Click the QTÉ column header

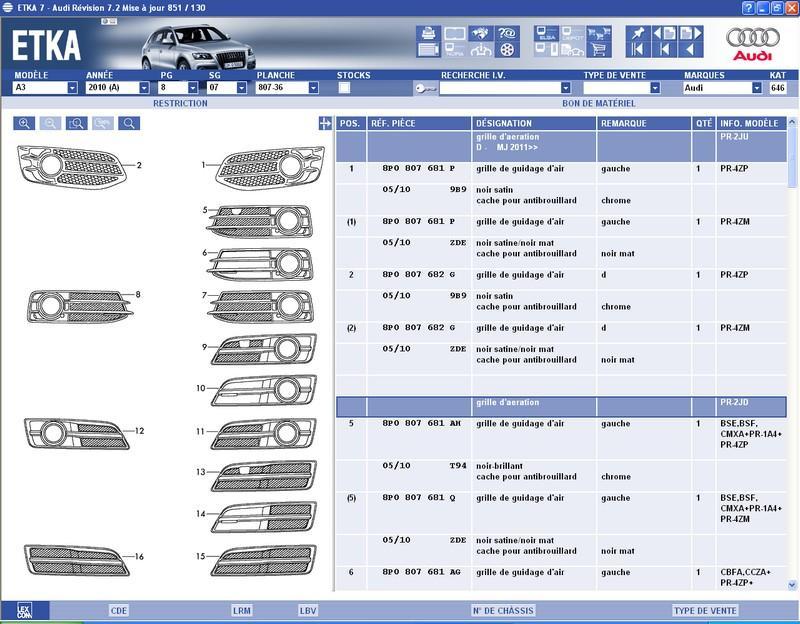(704, 123)
